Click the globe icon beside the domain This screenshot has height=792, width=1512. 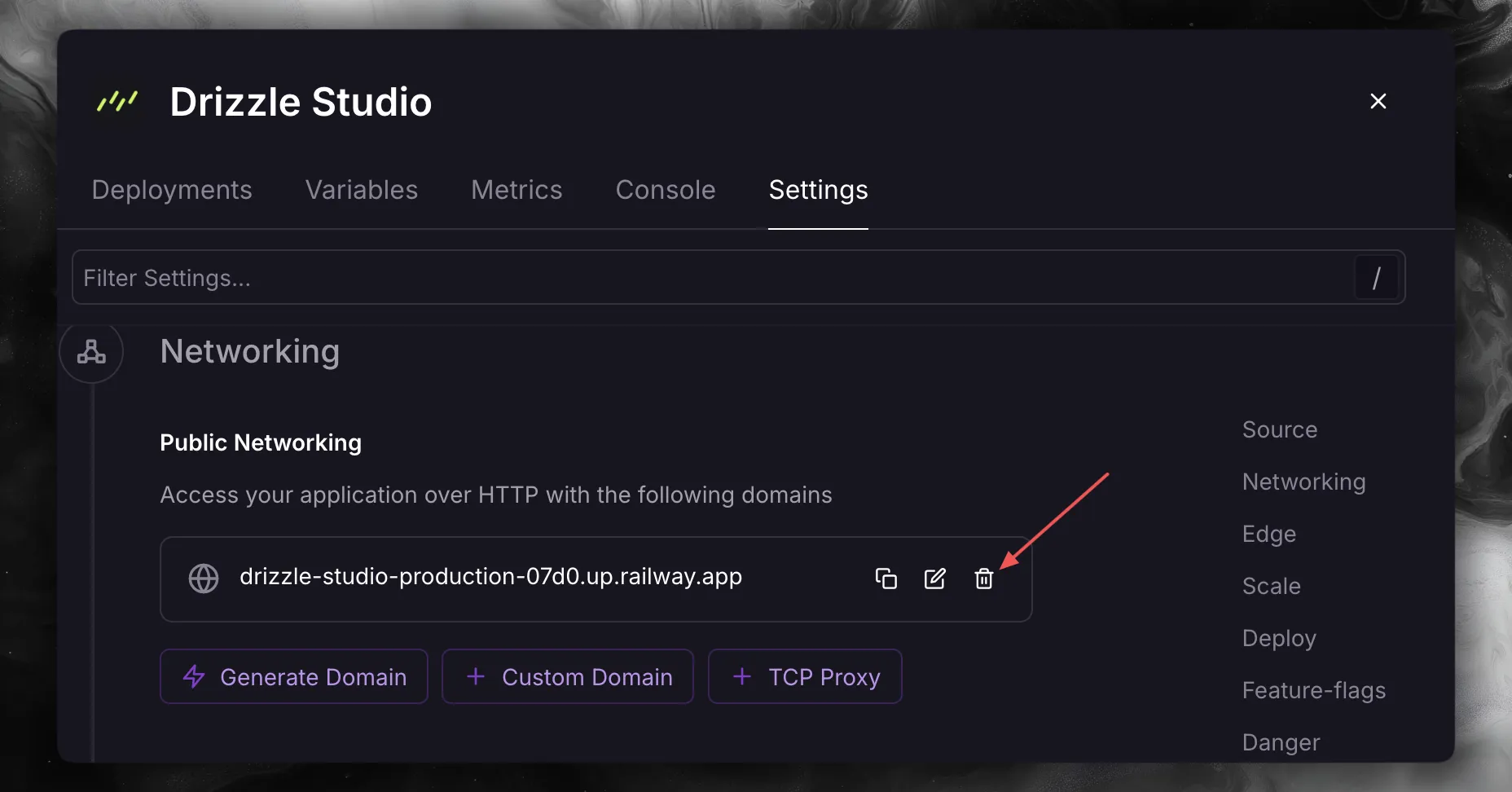[204, 579]
